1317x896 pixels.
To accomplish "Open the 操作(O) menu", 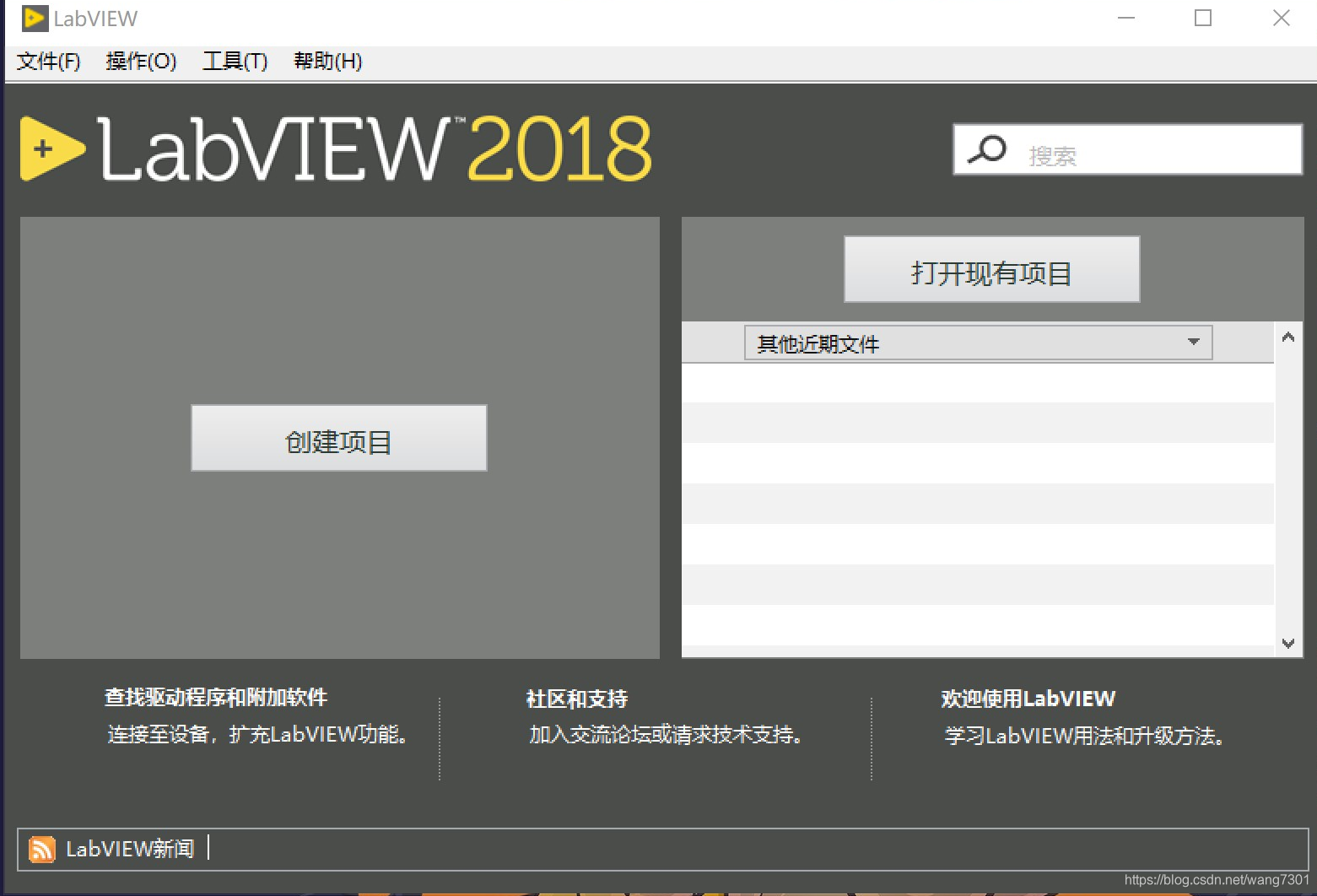I will [140, 61].
